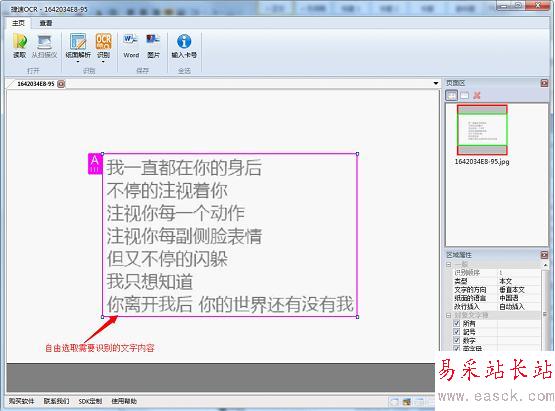Collapse the 対象文字種 property group
The width and height of the screenshot is (555, 411).
[x=449, y=315]
